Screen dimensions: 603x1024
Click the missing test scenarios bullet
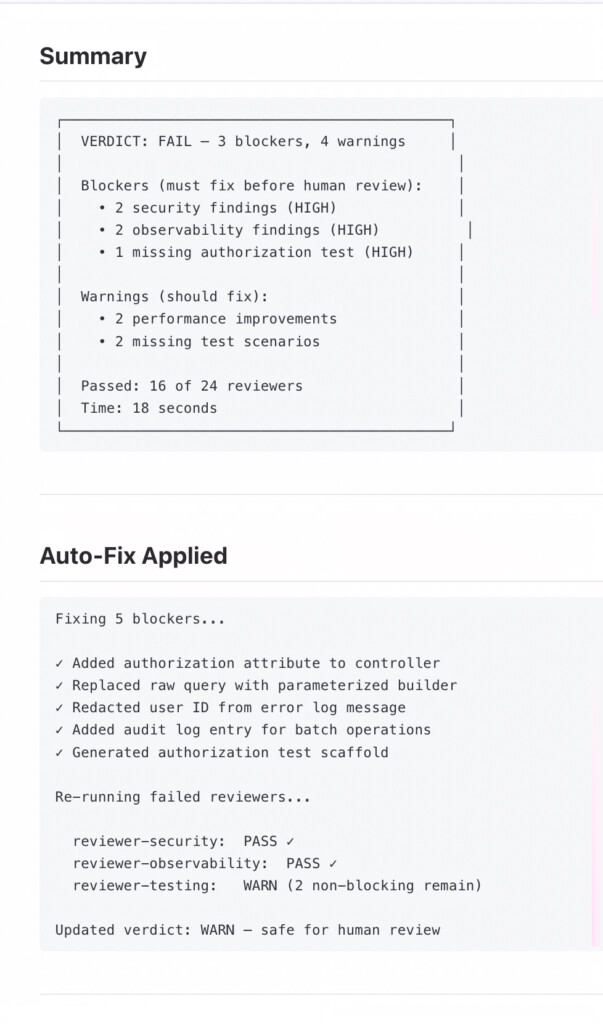click(x=209, y=342)
